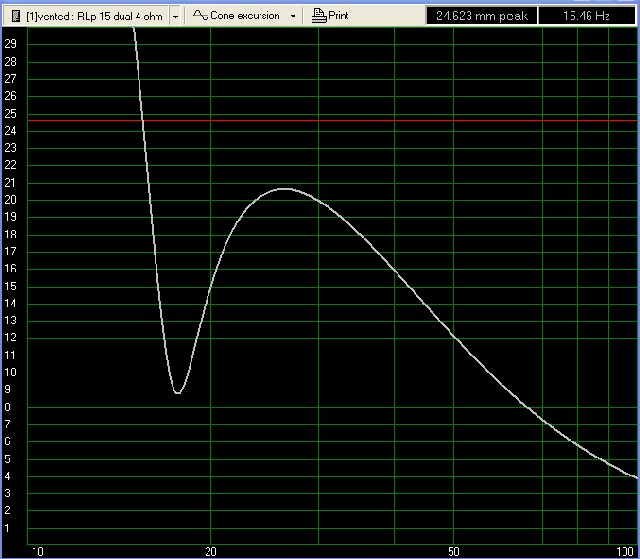The width and height of the screenshot is (640, 559).
Task: Click the 15.46 Hz frequency readout
Action: [x=587, y=16]
